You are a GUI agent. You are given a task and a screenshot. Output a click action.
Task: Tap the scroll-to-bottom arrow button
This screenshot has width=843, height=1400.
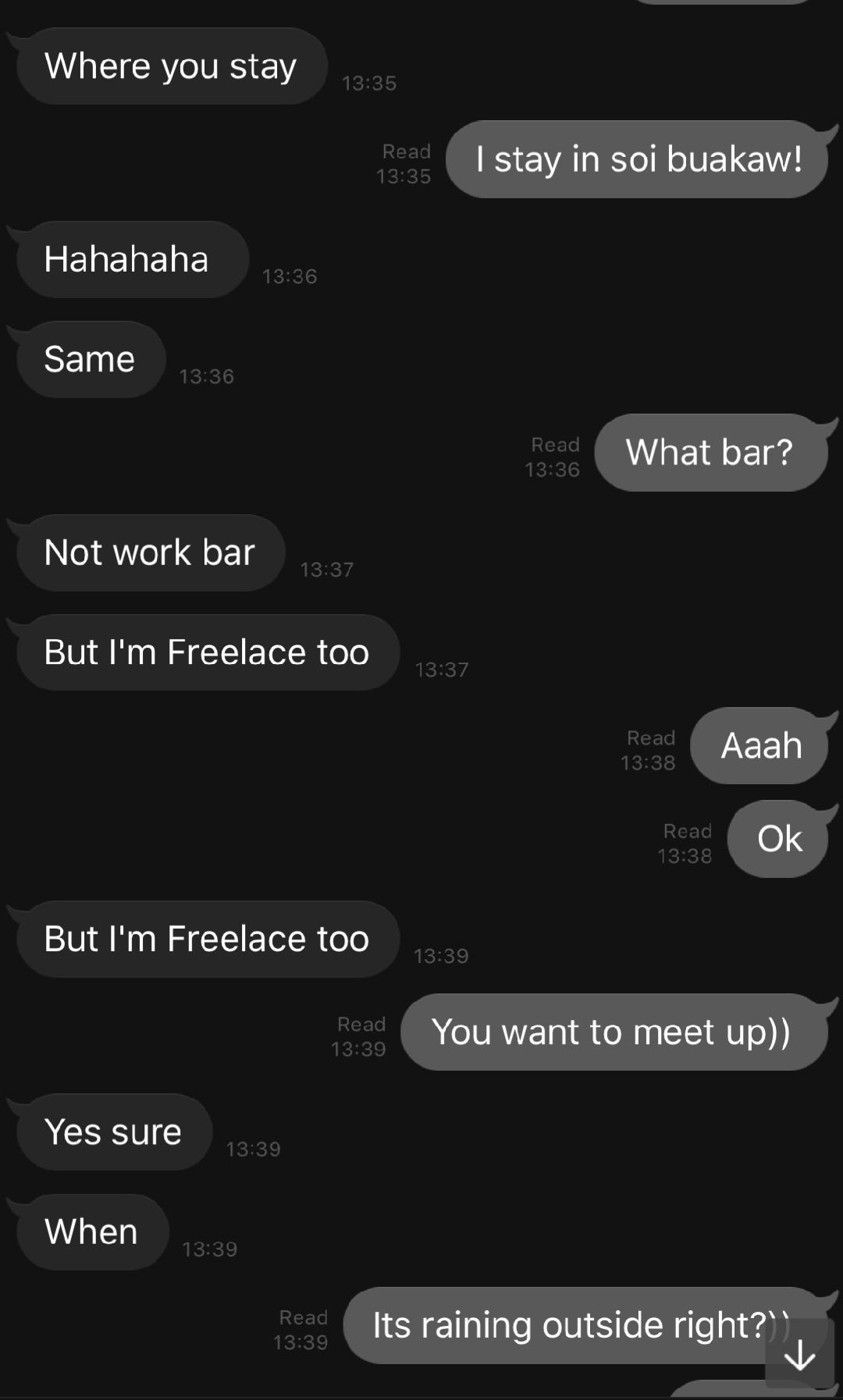[799, 1355]
